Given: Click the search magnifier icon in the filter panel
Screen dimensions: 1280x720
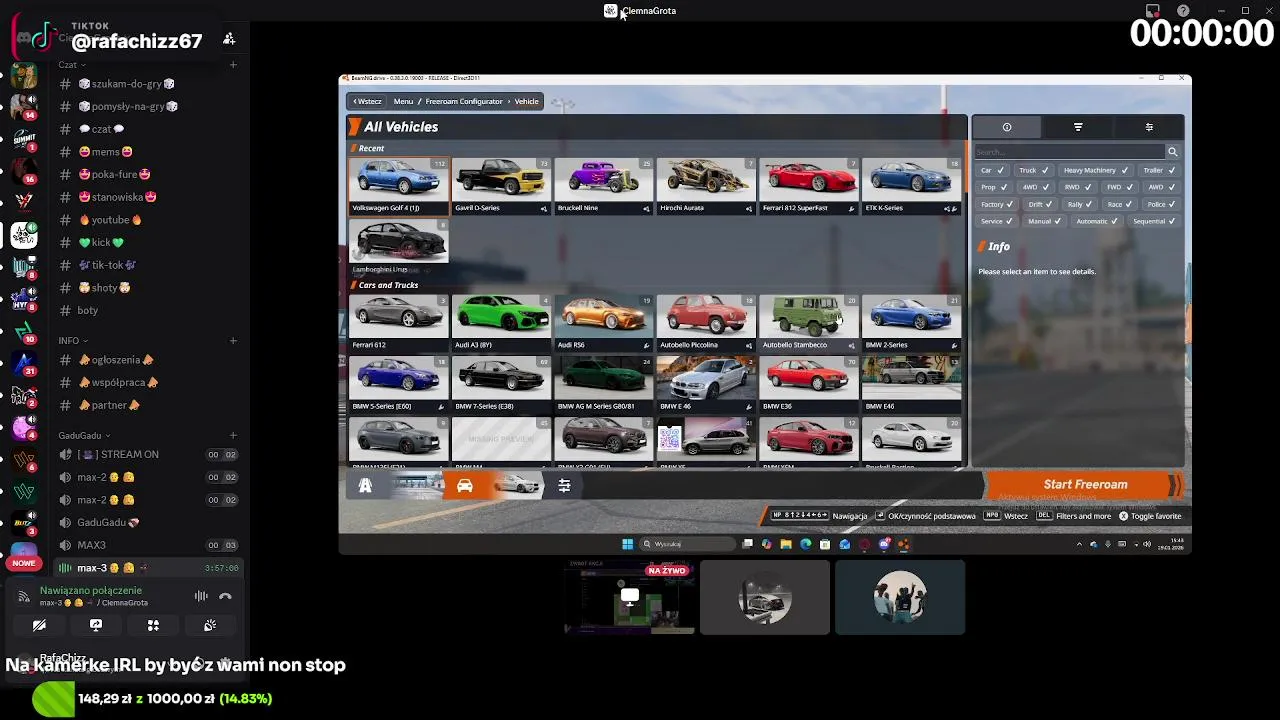Looking at the screenshot, I should [x=1172, y=152].
